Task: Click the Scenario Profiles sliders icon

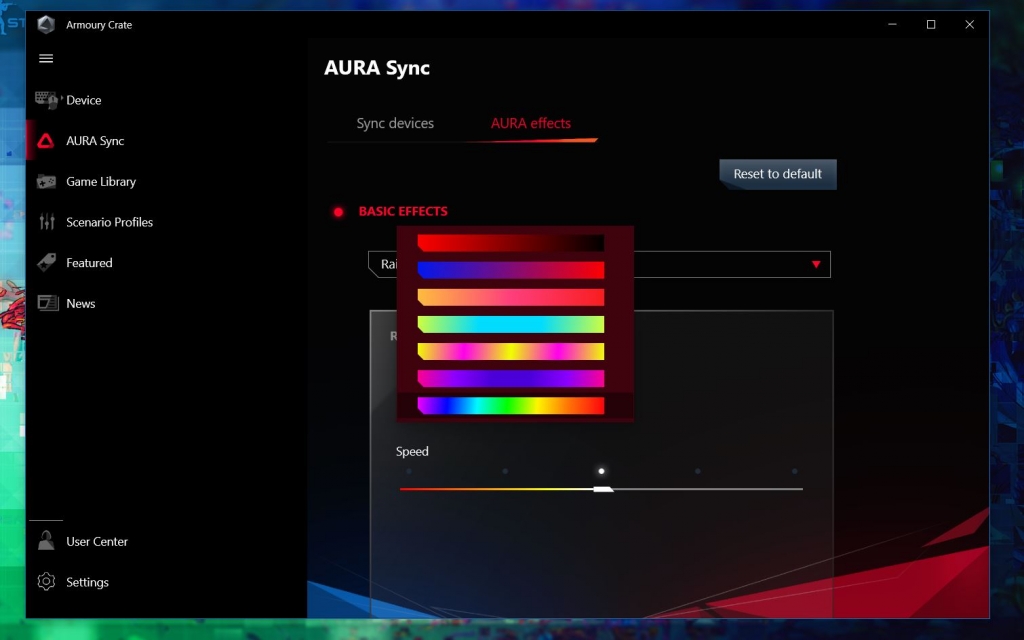Action: pyautogui.click(x=47, y=222)
